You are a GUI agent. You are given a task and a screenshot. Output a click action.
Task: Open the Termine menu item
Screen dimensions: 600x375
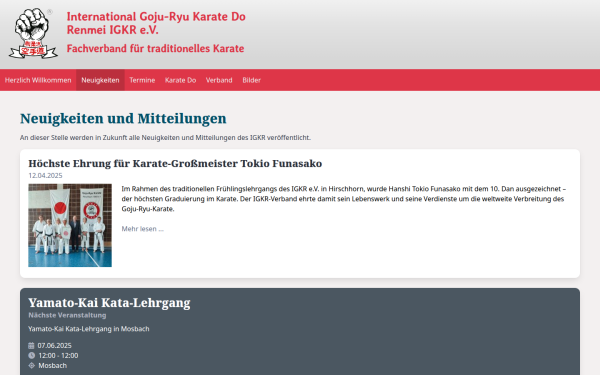(x=142, y=80)
